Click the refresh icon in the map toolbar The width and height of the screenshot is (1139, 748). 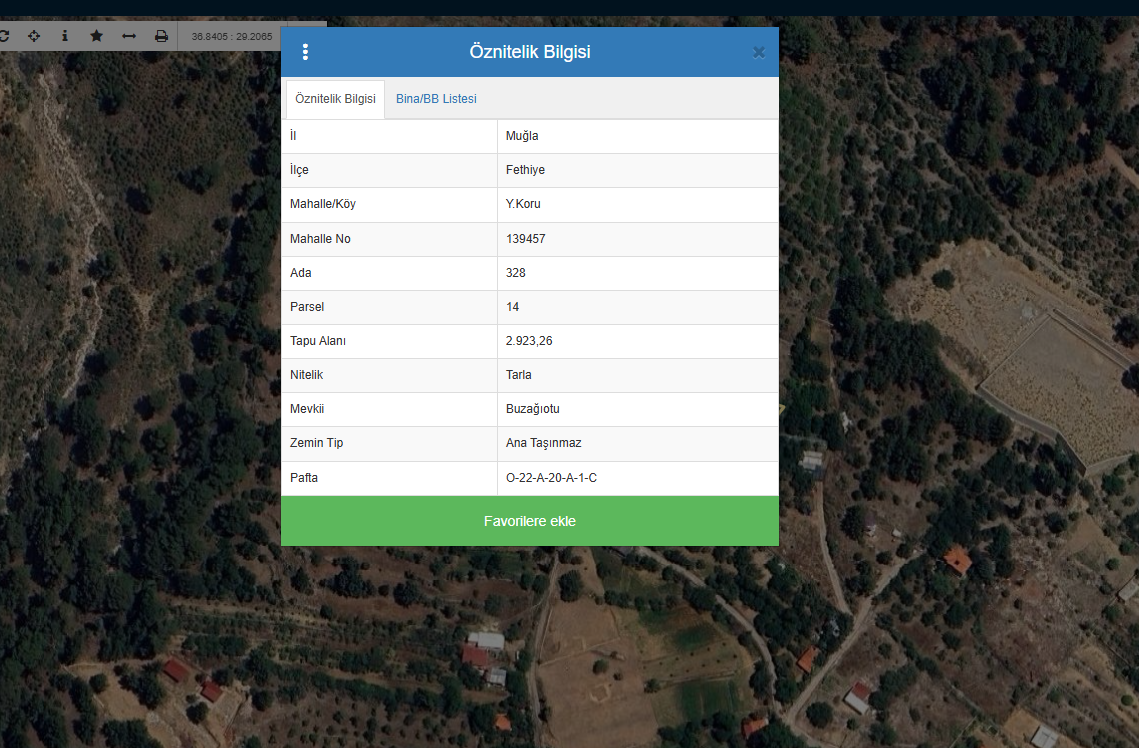pyautogui.click(x=4, y=36)
